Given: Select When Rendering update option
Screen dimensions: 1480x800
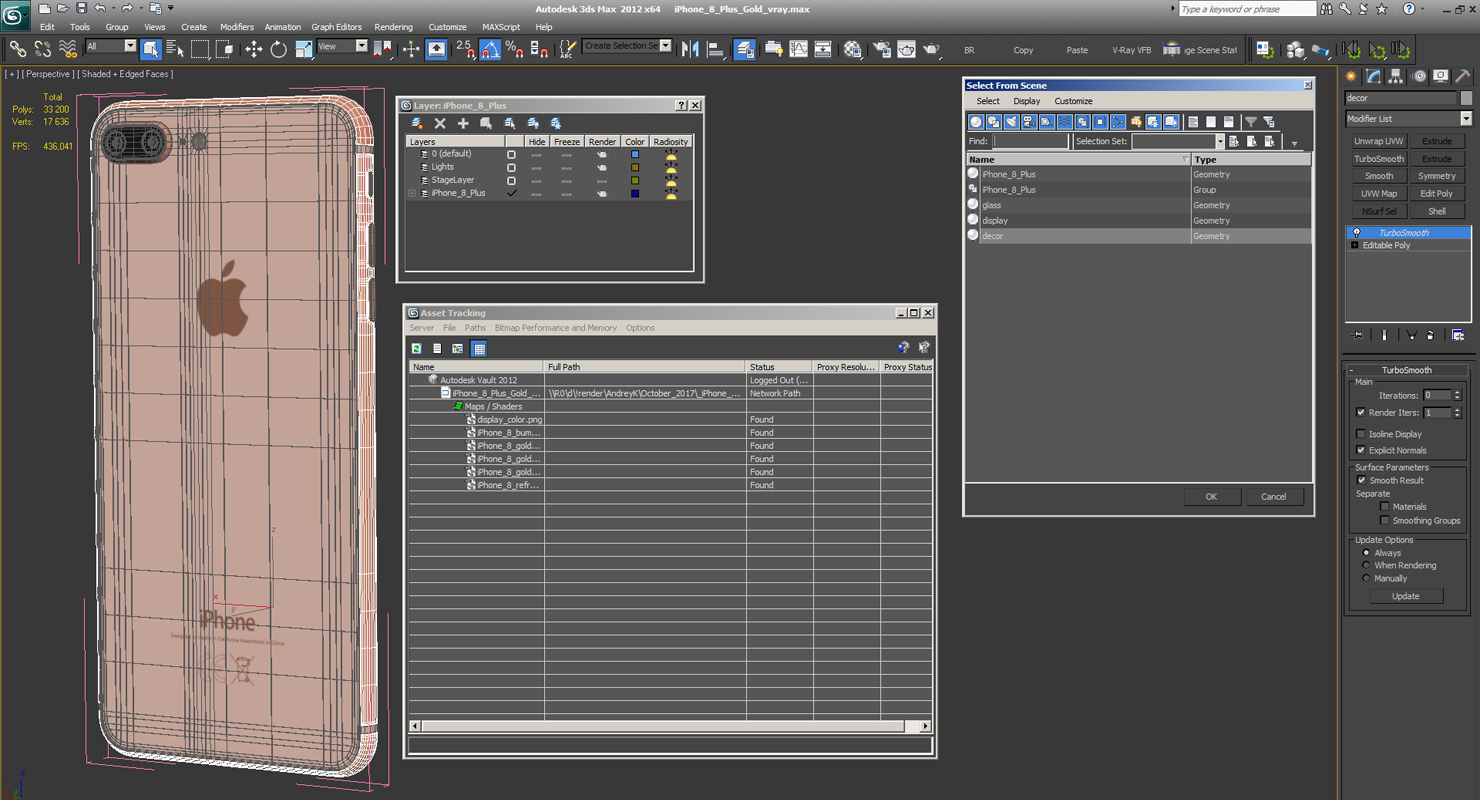Looking at the screenshot, I should tap(1366, 565).
